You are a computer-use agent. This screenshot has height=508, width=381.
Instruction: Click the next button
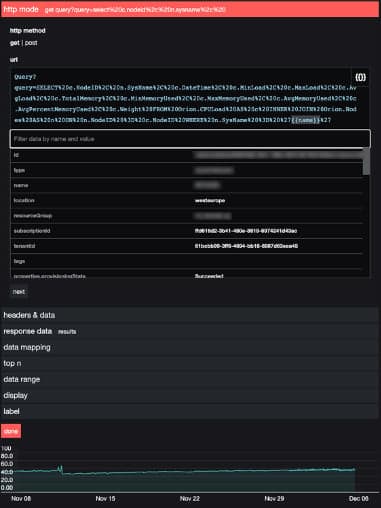pyautogui.click(x=19, y=292)
